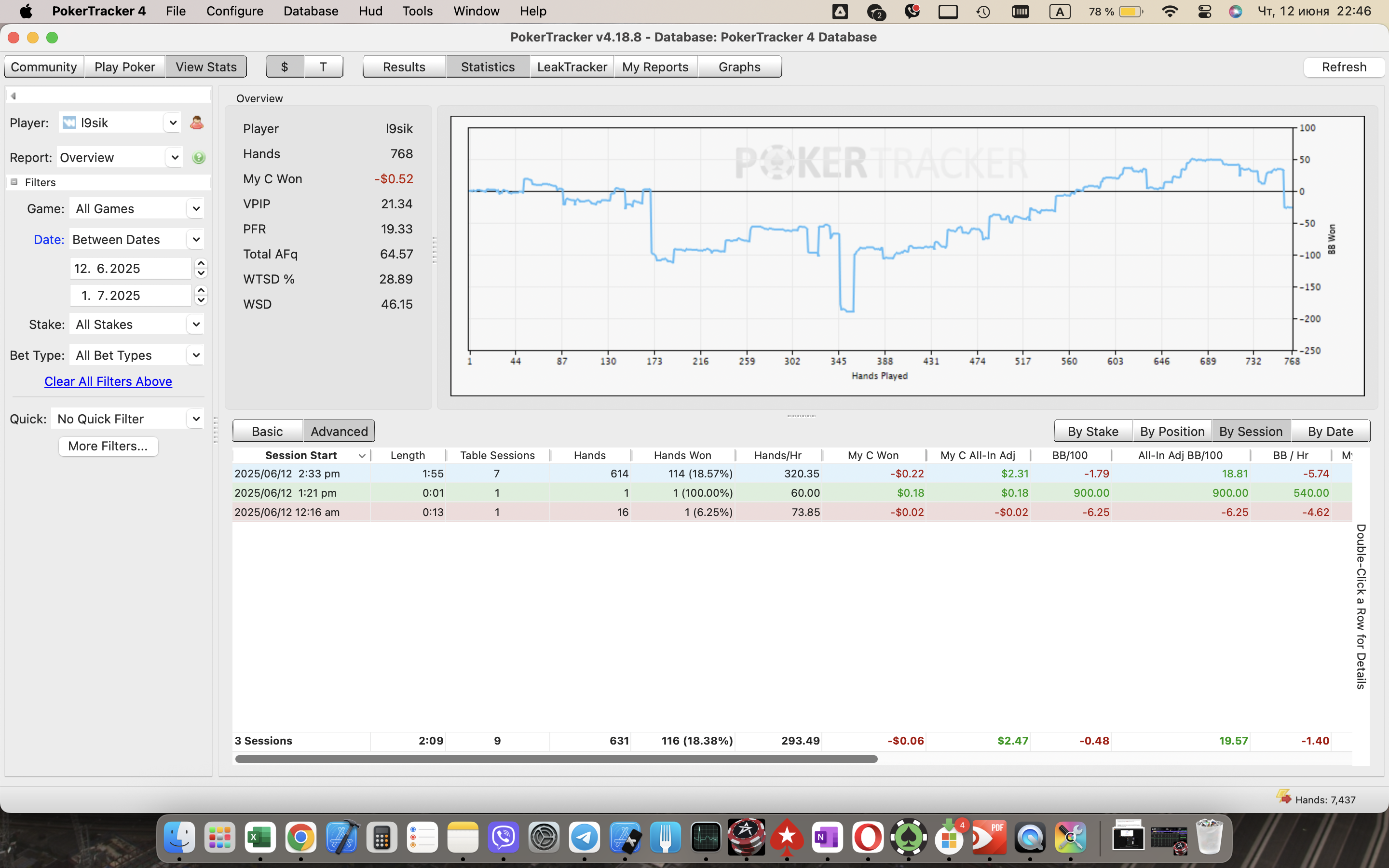The image size is (1389, 868).
Task: Group results By Stake
Action: [x=1093, y=431]
